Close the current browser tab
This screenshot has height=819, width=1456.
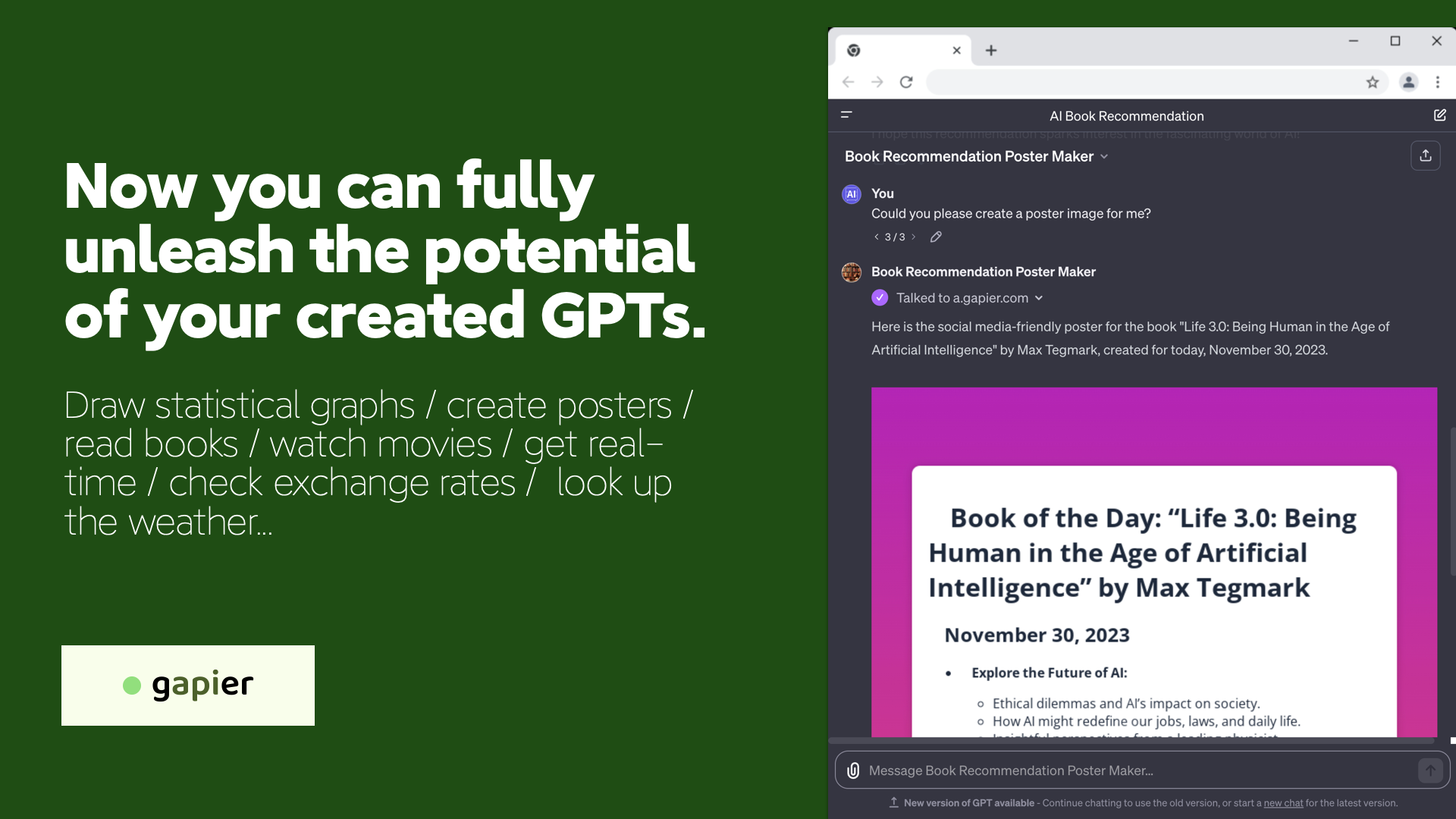click(957, 50)
